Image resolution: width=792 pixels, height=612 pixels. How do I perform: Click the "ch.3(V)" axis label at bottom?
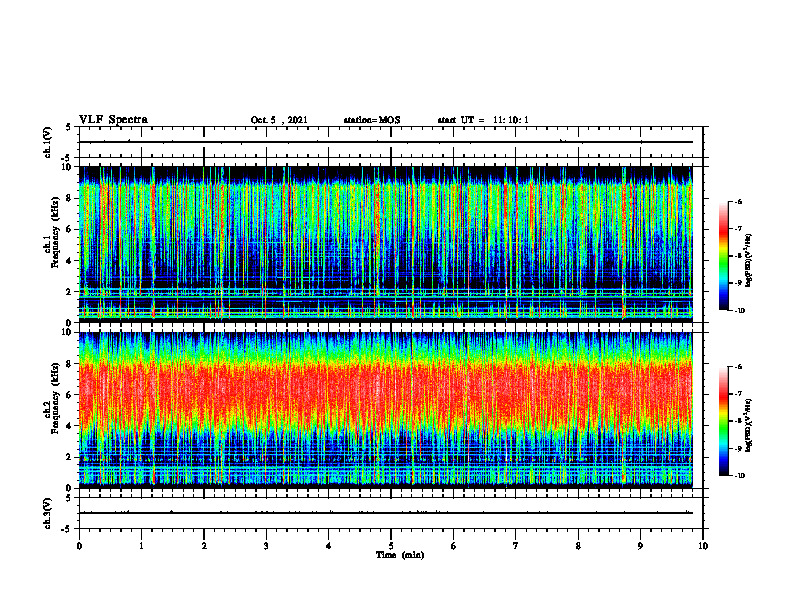point(47,513)
